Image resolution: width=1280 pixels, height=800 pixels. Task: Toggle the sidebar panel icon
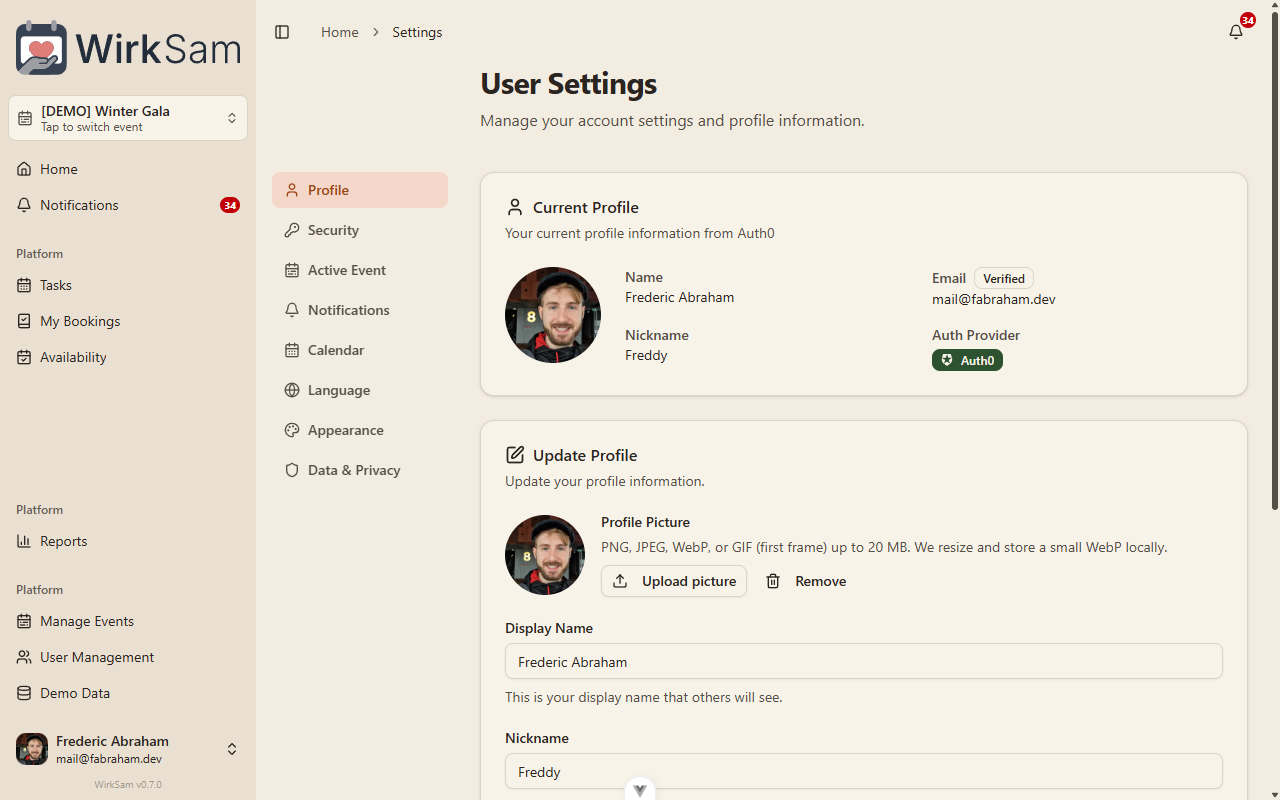coord(282,32)
